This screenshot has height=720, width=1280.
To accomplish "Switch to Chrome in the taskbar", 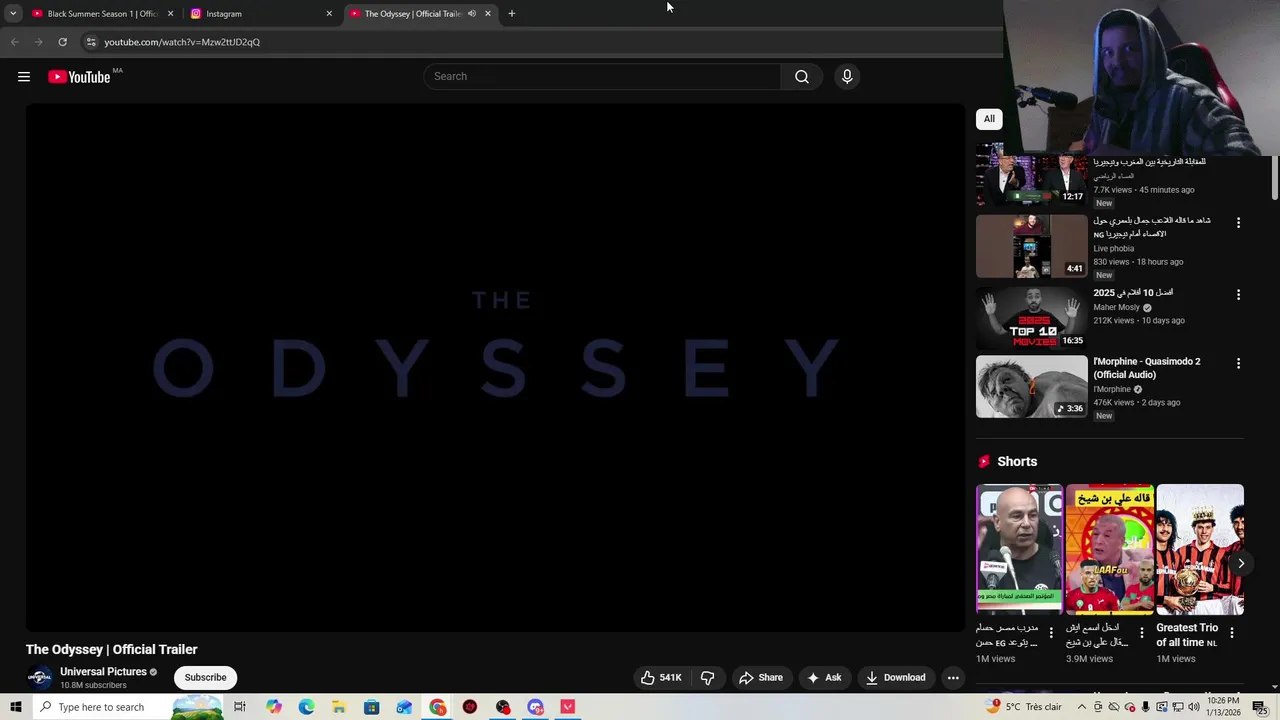I will (x=437, y=707).
